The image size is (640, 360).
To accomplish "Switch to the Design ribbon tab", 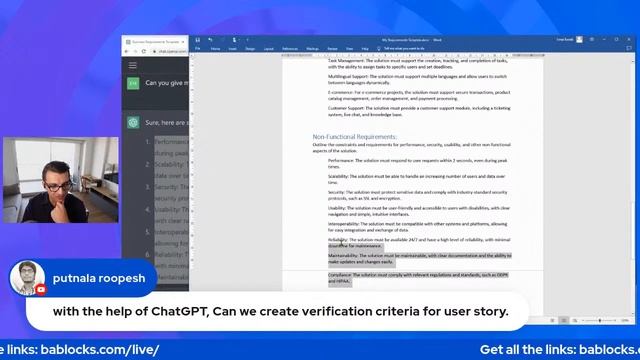I will [250, 49].
